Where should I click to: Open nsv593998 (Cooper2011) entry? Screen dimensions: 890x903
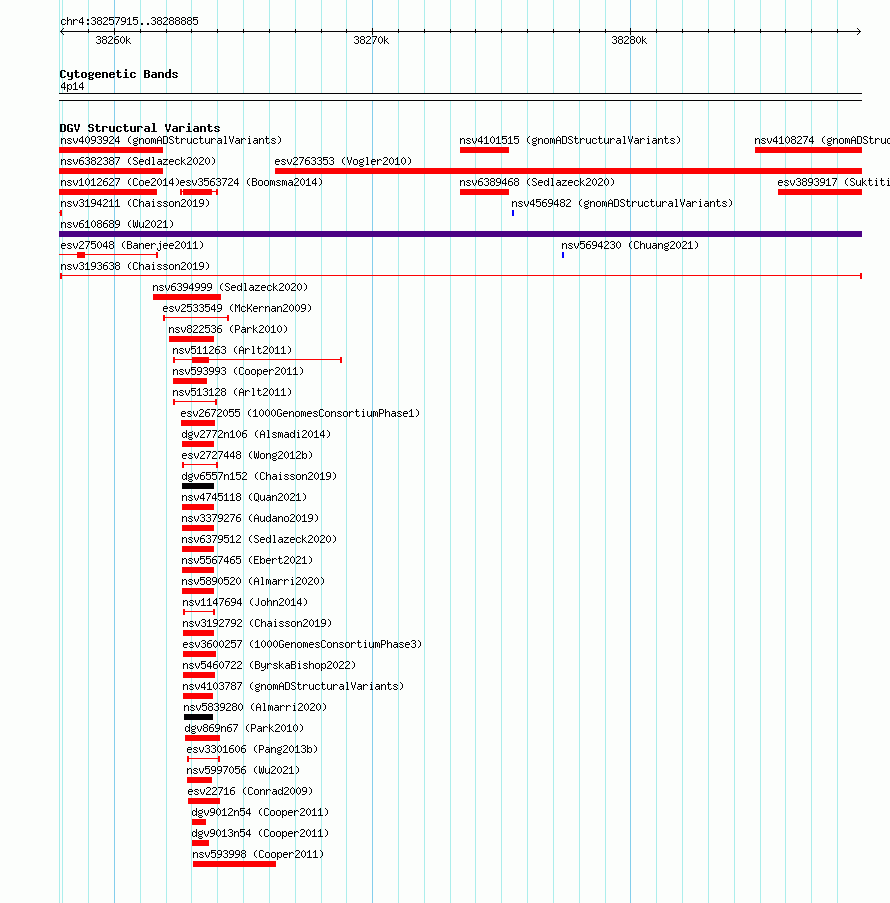(258, 855)
